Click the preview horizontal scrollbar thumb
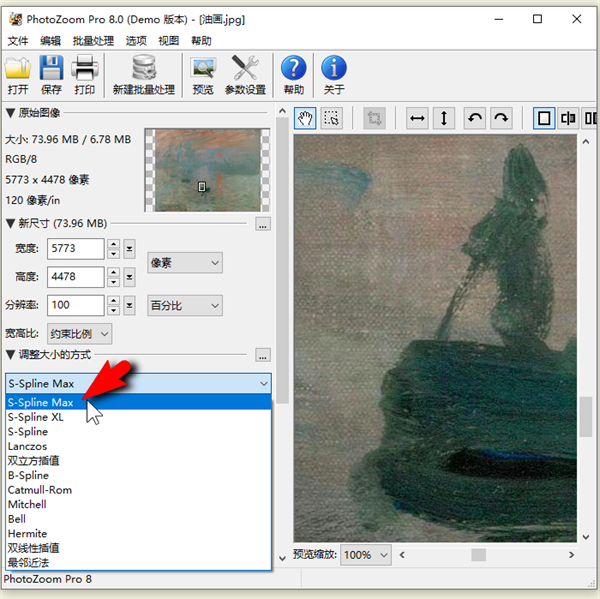 coord(478,555)
